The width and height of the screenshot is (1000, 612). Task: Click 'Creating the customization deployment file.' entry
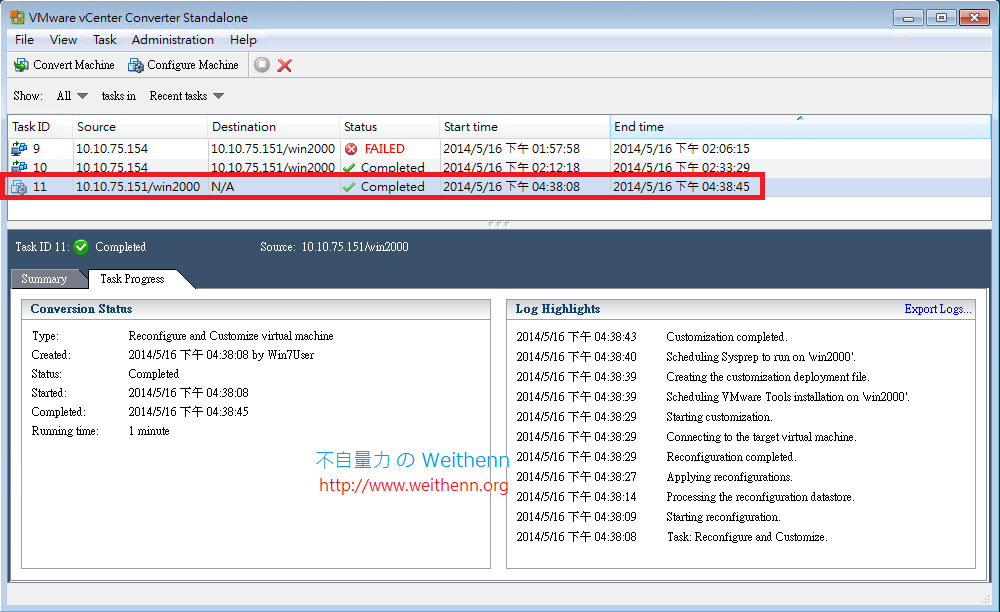click(768, 377)
